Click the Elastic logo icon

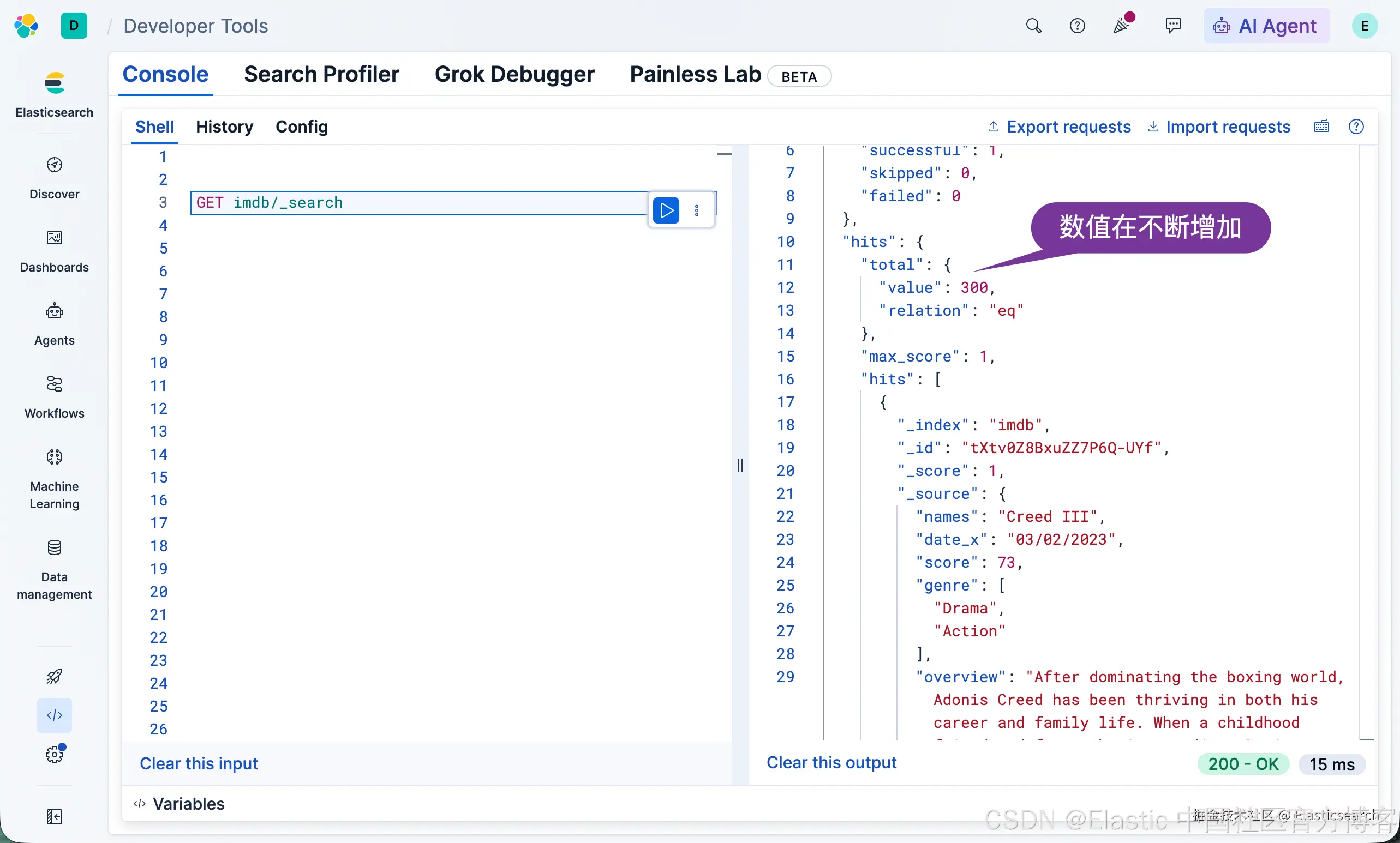pyautogui.click(x=26, y=26)
